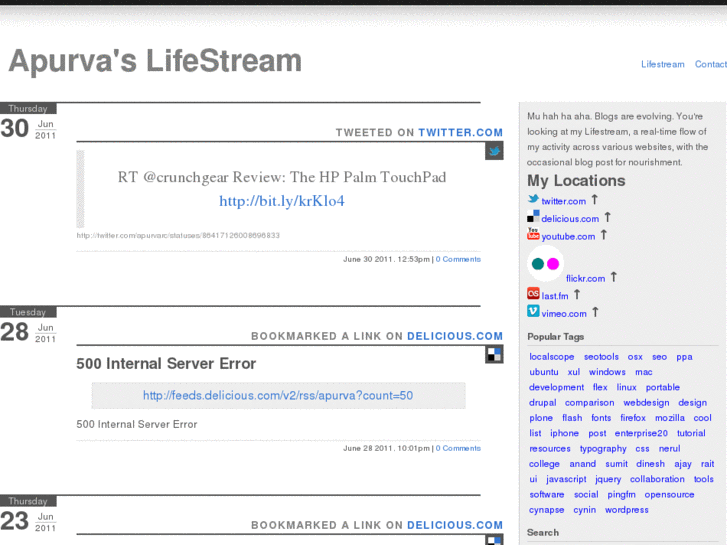Screen dimensions: 727x545
Task: Select the css tag
Action: [643, 449]
